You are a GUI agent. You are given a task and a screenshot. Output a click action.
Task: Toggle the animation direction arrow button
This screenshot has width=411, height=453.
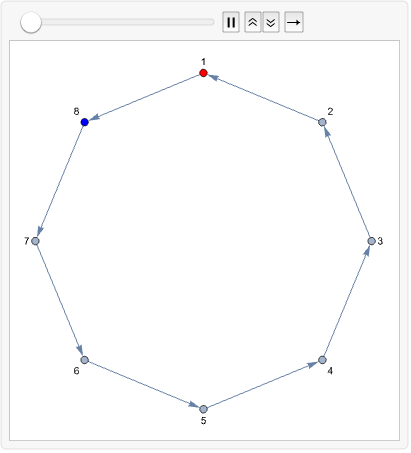pyautogui.click(x=294, y=22)
